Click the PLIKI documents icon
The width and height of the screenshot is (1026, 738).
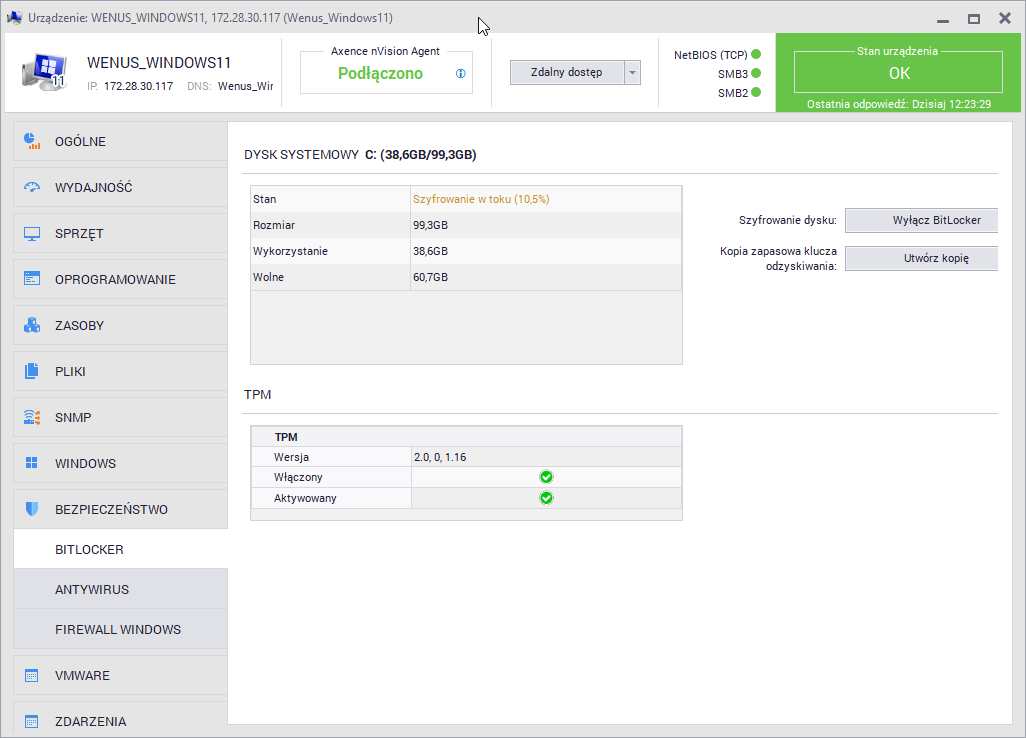pyautogui.click(x=31, y=371)
